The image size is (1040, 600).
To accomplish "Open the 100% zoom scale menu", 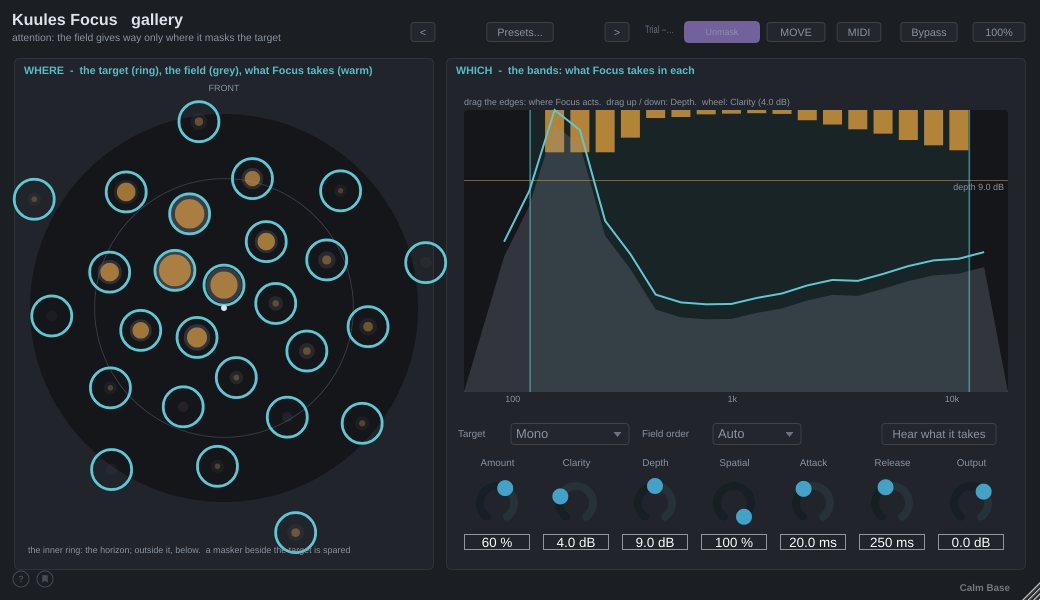I will (x=999, y=32).
